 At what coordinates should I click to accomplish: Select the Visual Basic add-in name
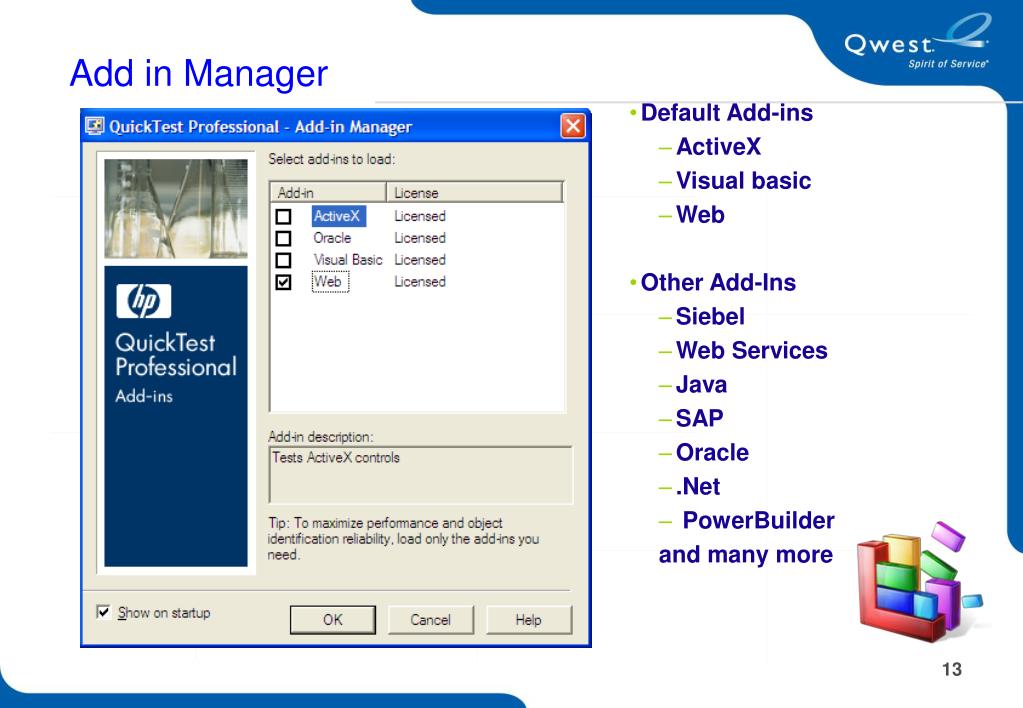pos(348,260)
